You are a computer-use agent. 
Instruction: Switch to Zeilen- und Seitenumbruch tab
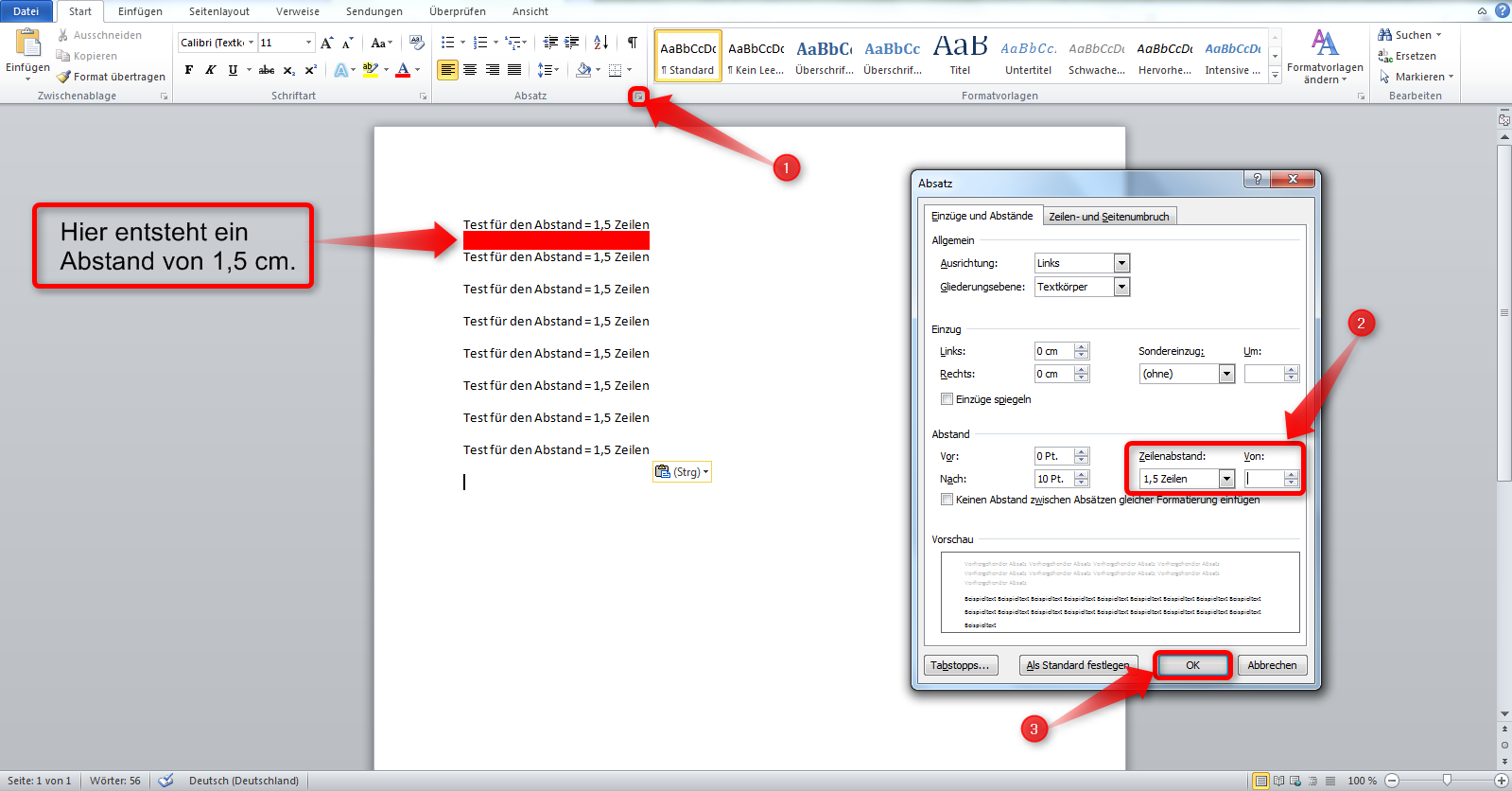pyautogui.click(x=1109, y=217)
